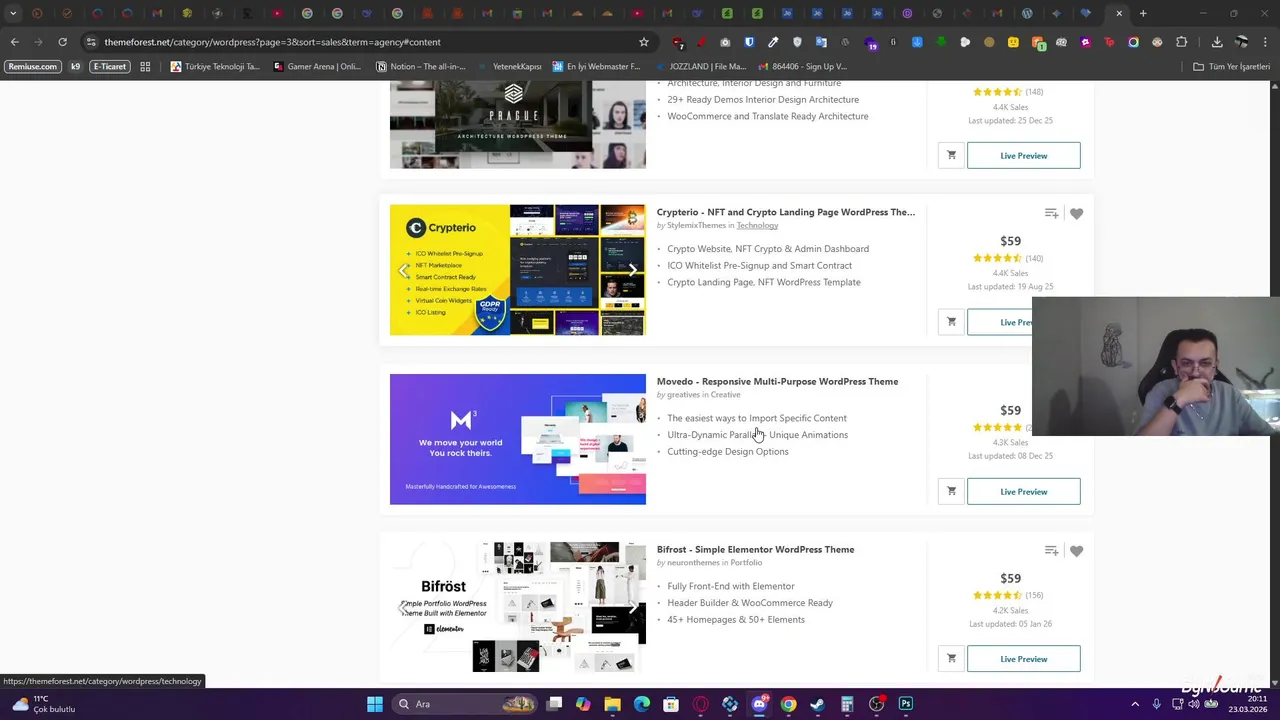Open Windows Start menu
The height and width of the screenshot is (720, 1280).
click(375, 704)
